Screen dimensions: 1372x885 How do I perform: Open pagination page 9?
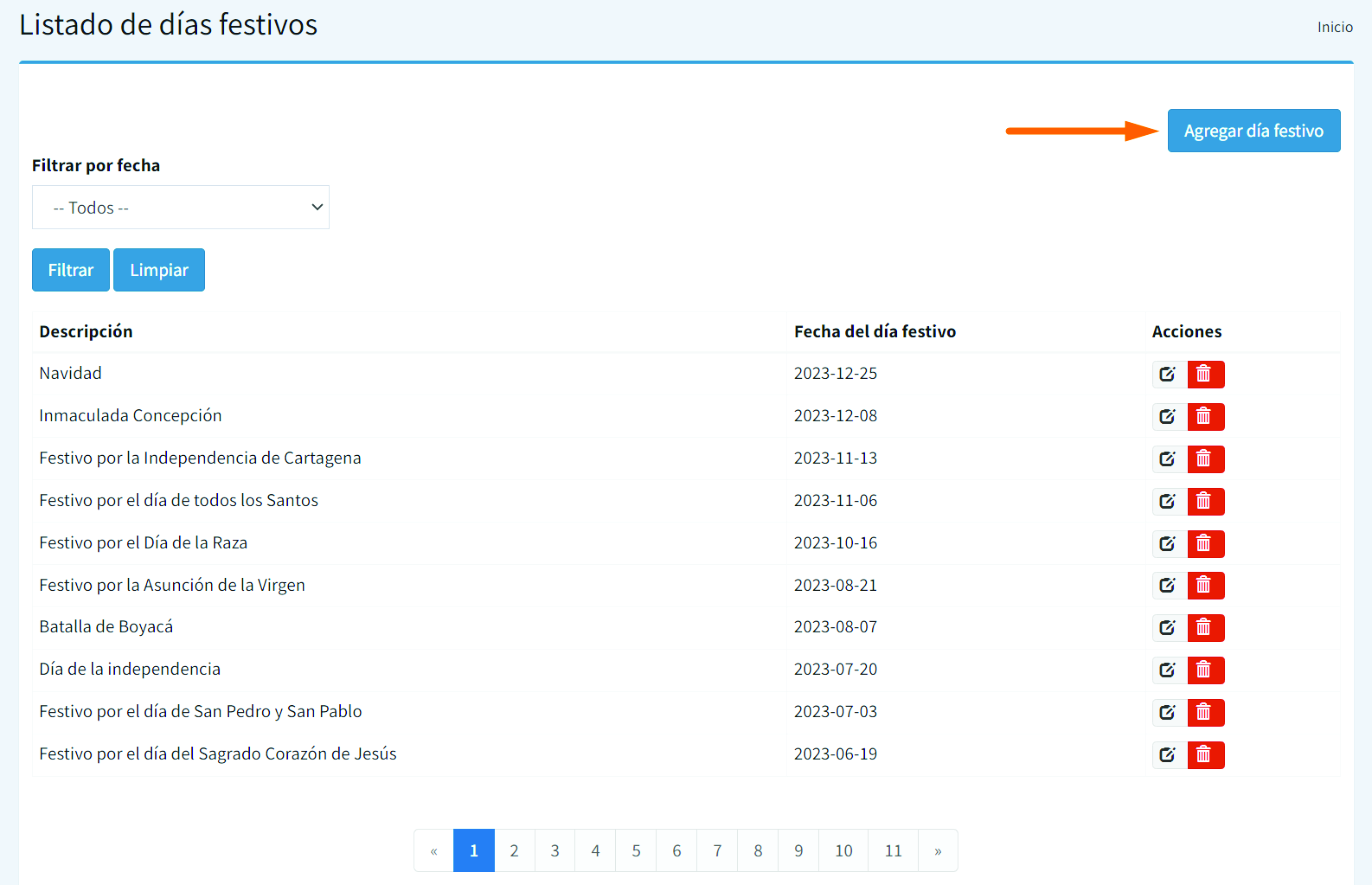(x=799, y=851)
